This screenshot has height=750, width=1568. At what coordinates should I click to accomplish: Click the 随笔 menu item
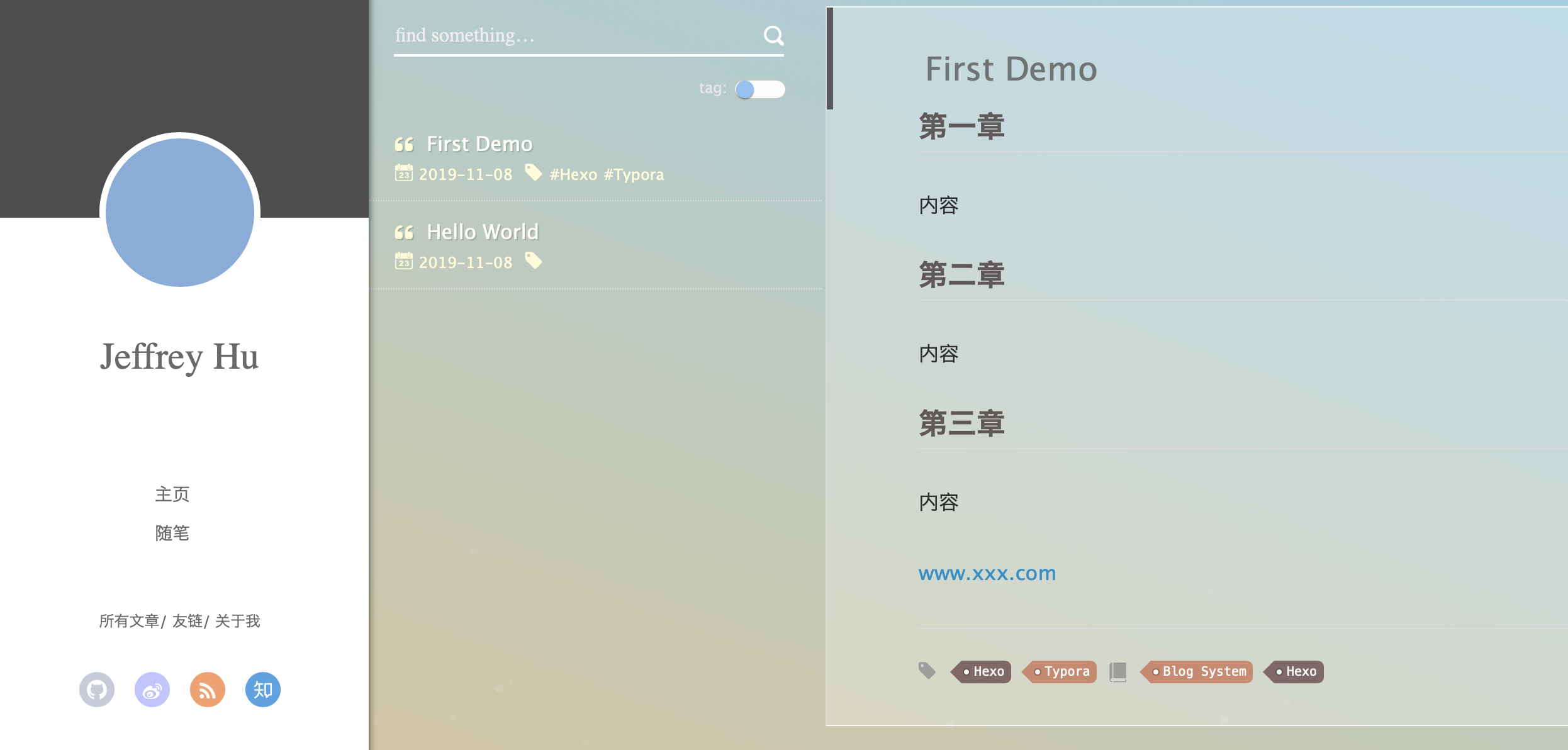pos(172,533)
